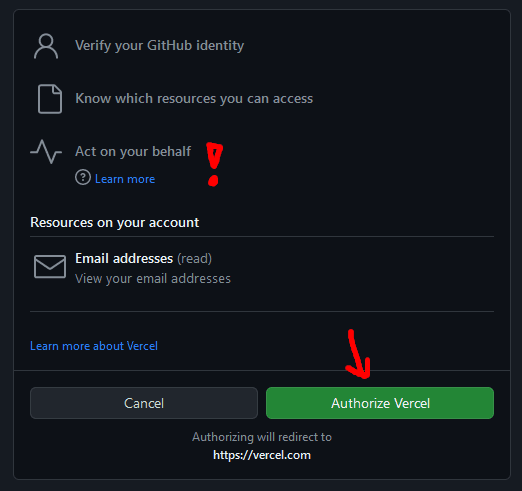Click the envelope email icon
522x491 pixels.
(x=50, y=266)
